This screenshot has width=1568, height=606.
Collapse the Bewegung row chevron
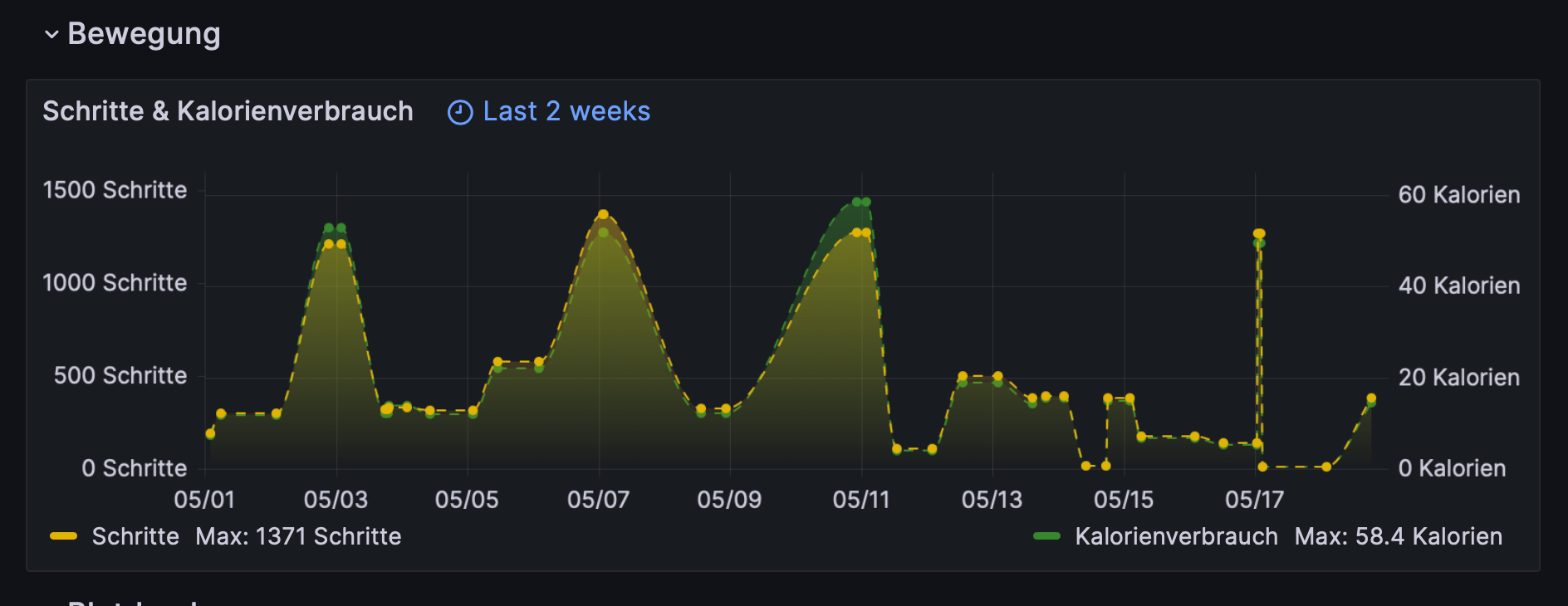pos(51,34)
